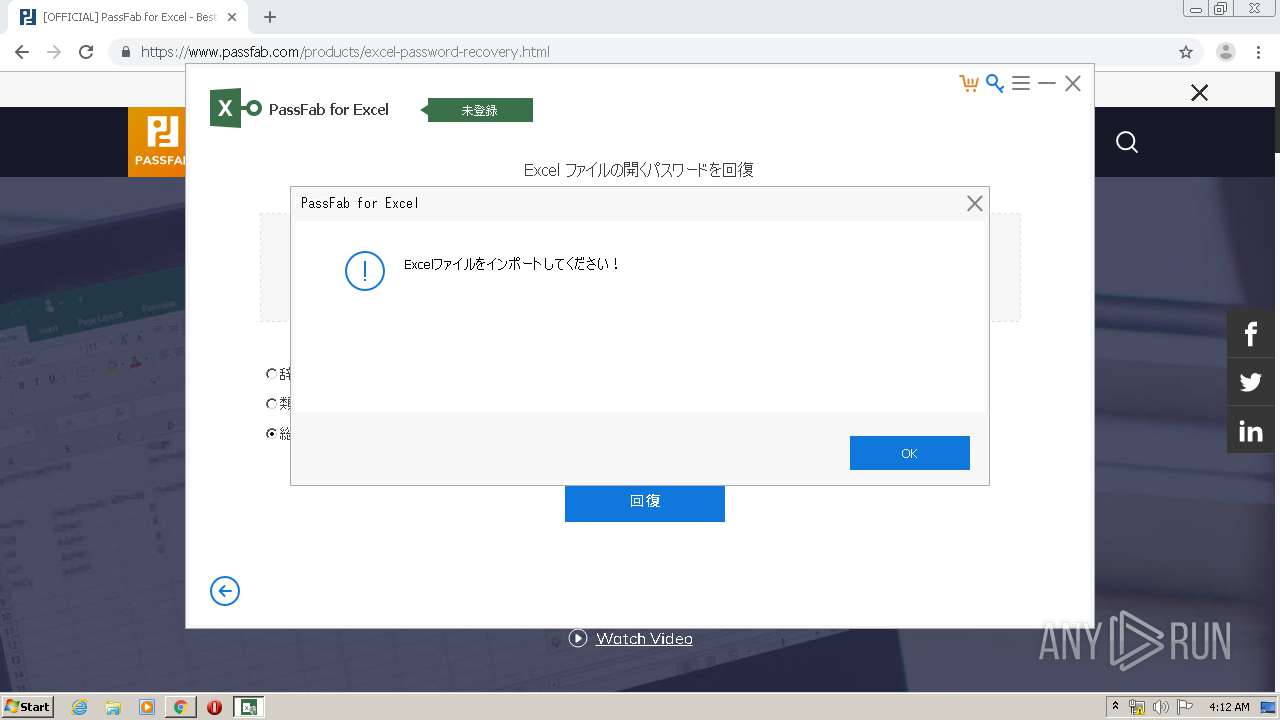Open the shopping cart purchase icon
This screenshot has height=720, width=1280.
968,84
